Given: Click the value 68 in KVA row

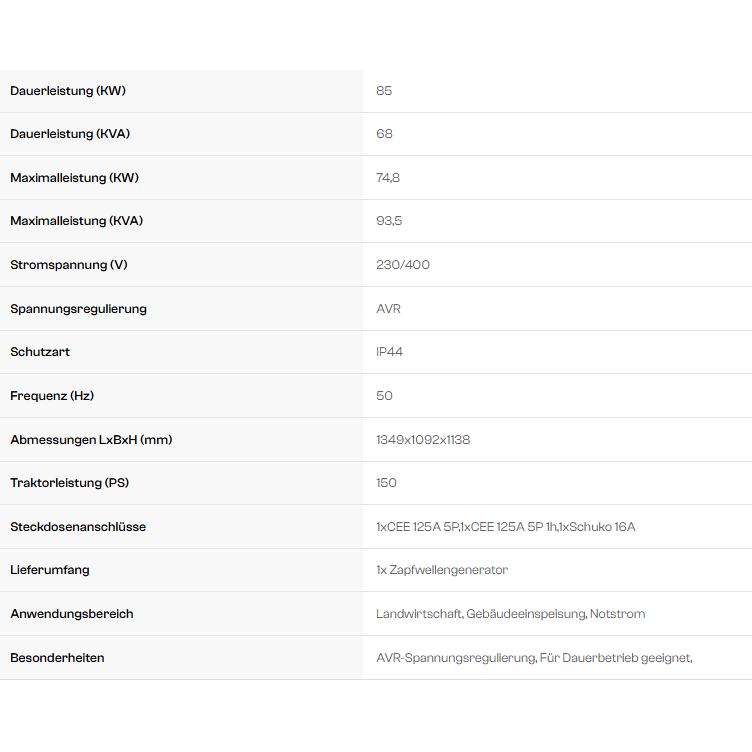Looking at the screenshot, I should click(384, 134).
